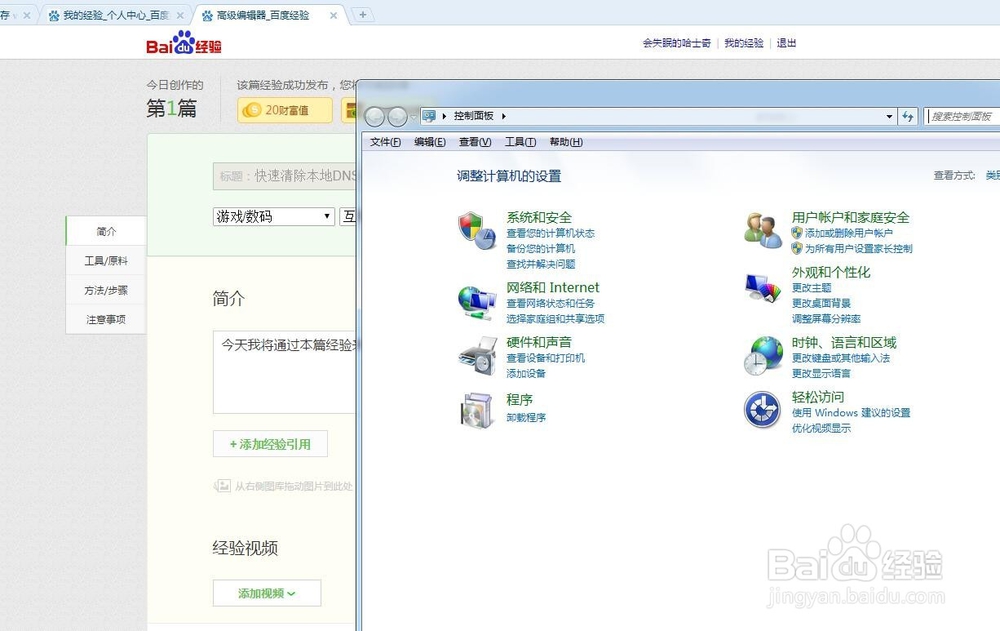
Task: Click the 添加经验引用 button
Action: pos(269,443)
